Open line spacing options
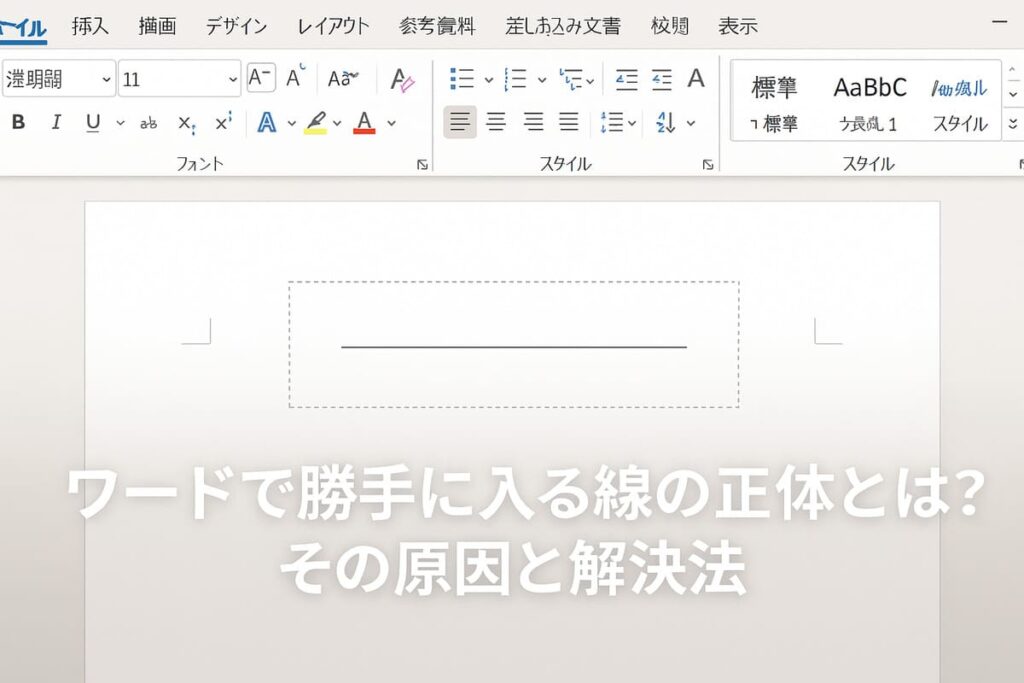1024x683 pixels. click(x=612, y=123)
